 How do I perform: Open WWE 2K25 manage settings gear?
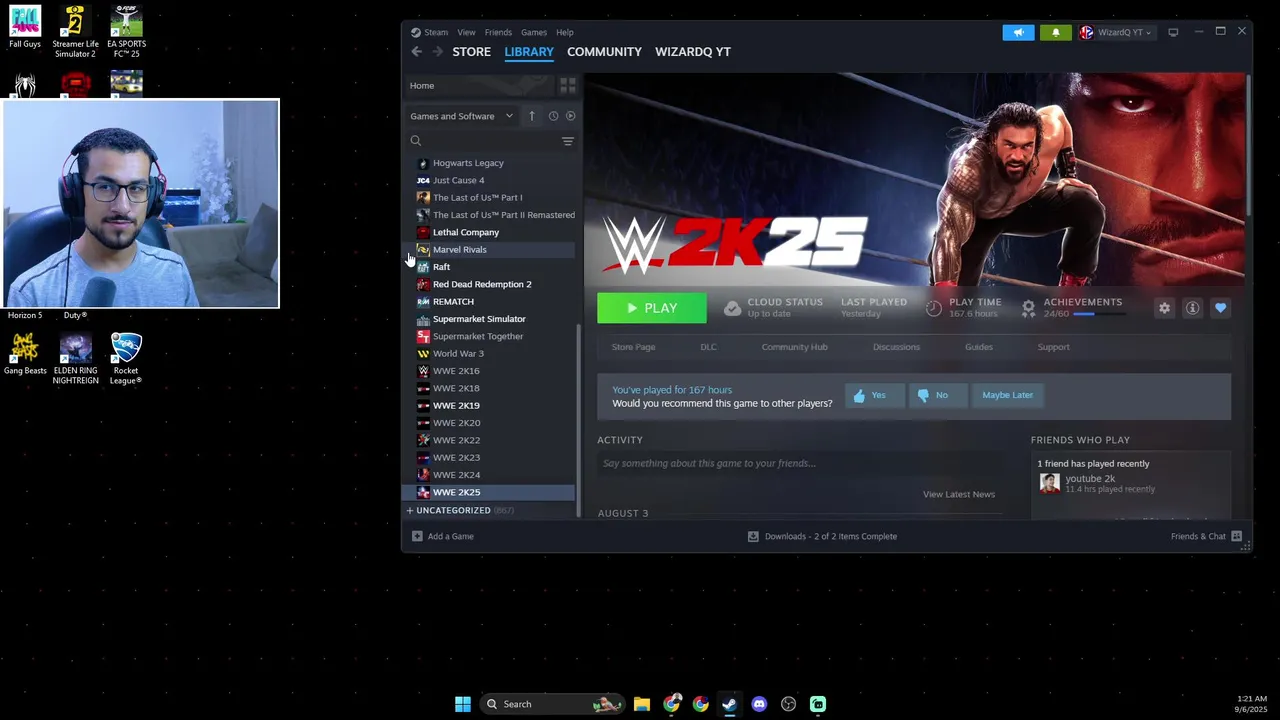click(1164, 308)
